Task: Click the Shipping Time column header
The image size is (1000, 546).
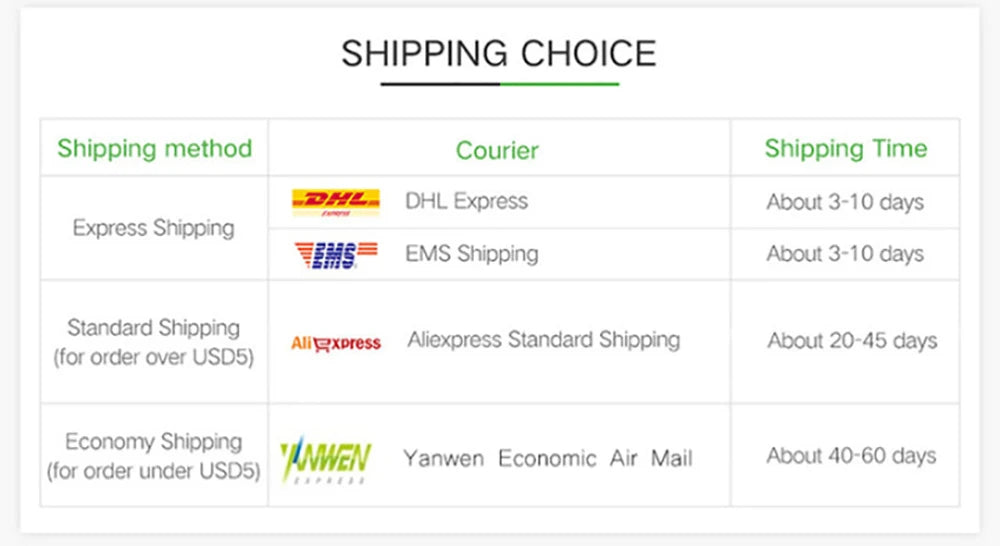Action: coord(845,149)
